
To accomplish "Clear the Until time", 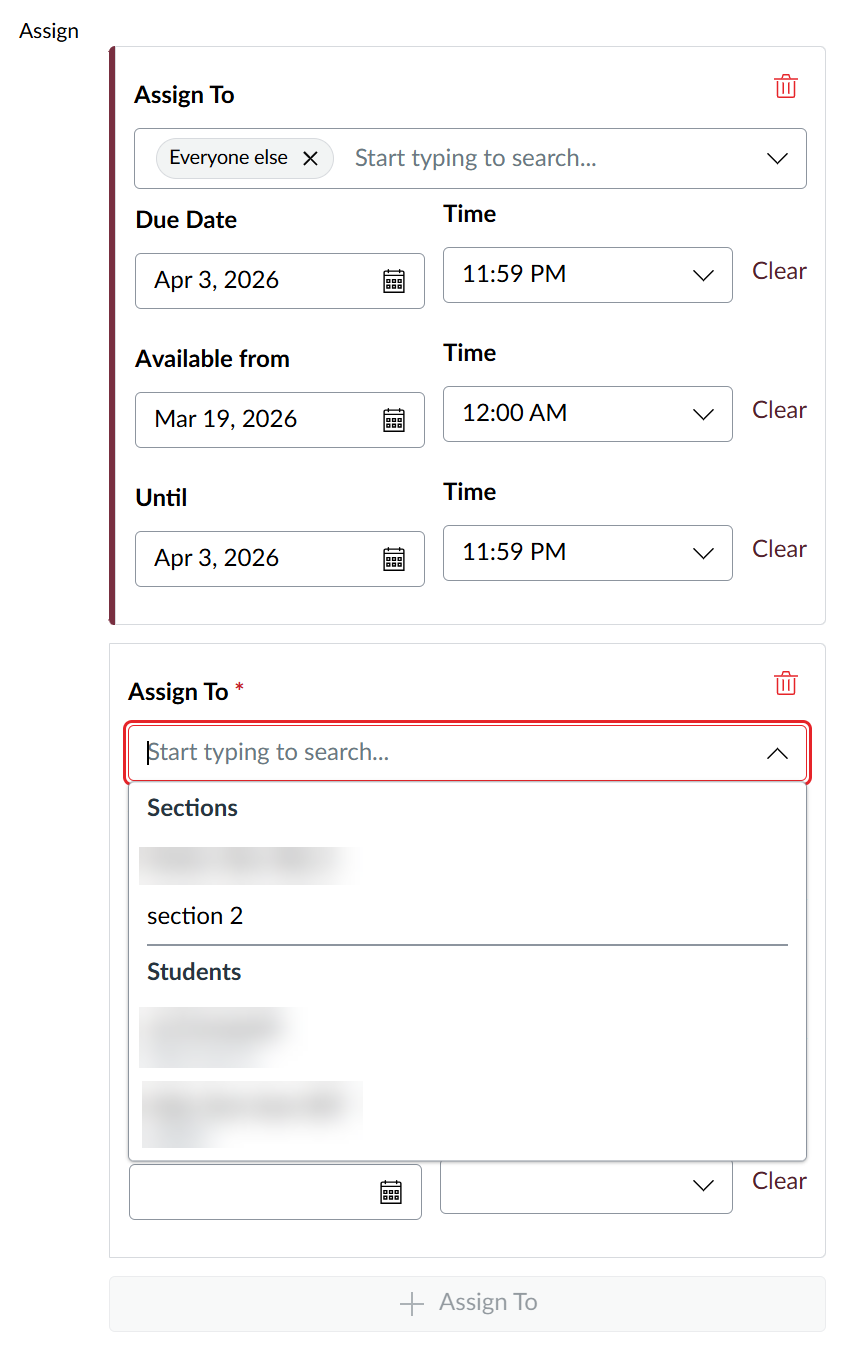I will [x=779, y=549].
